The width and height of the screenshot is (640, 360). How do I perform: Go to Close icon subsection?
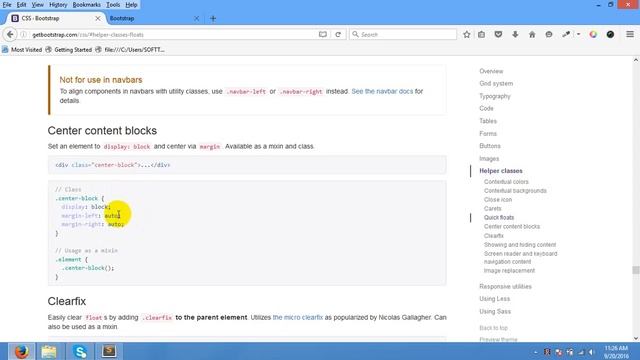(498, 200)
